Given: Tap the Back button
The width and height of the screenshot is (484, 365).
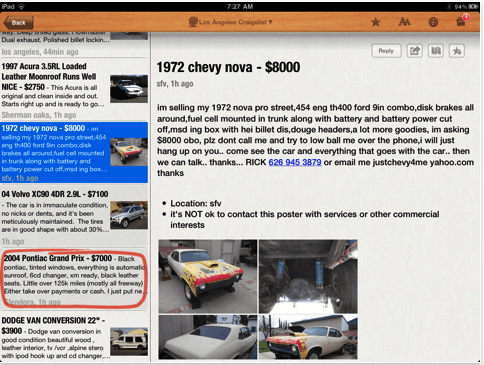Looking at the screenshot, I should pos(18,23).
